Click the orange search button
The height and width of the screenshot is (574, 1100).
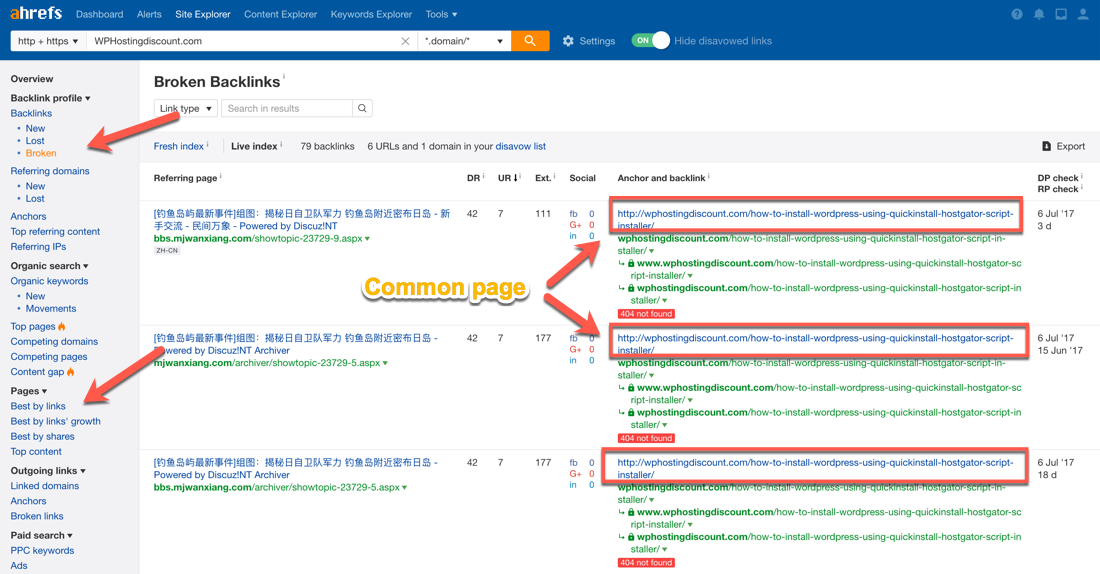530,41
